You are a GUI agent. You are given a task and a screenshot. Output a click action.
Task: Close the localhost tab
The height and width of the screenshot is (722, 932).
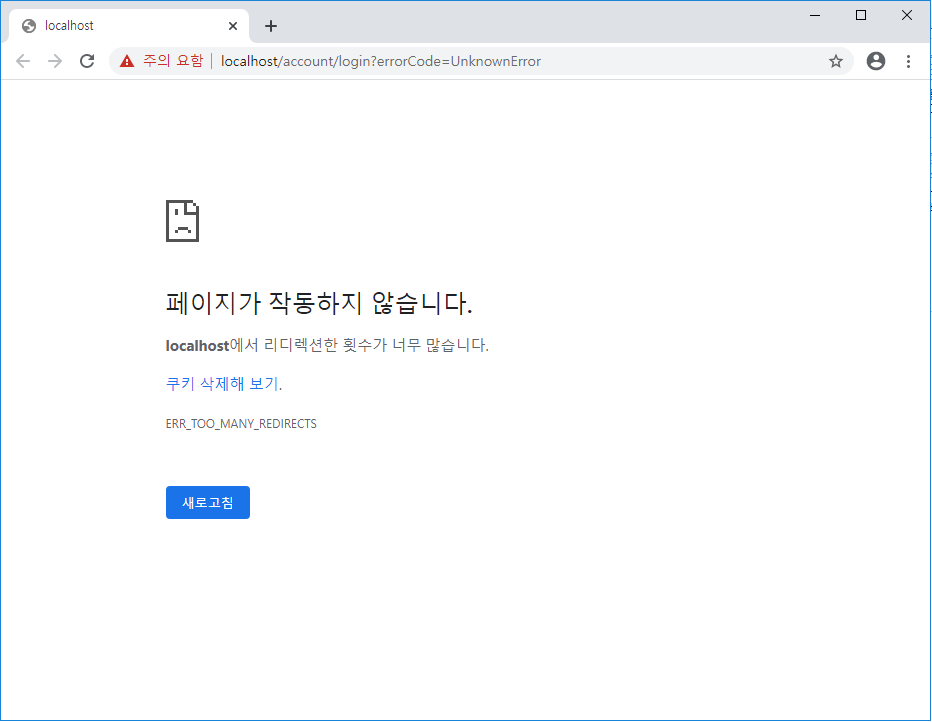233,26
